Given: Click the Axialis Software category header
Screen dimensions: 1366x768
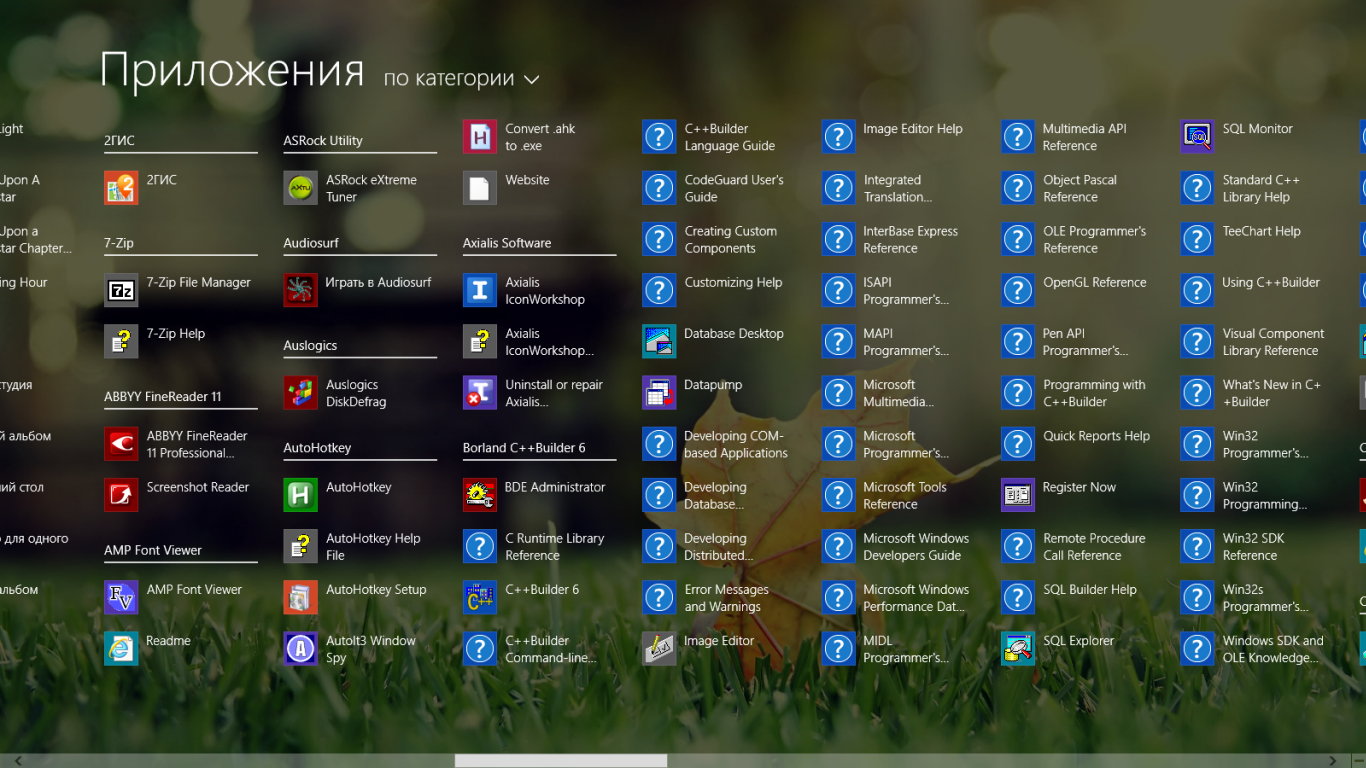Looking at the screenshot, I should pos(507,243).
